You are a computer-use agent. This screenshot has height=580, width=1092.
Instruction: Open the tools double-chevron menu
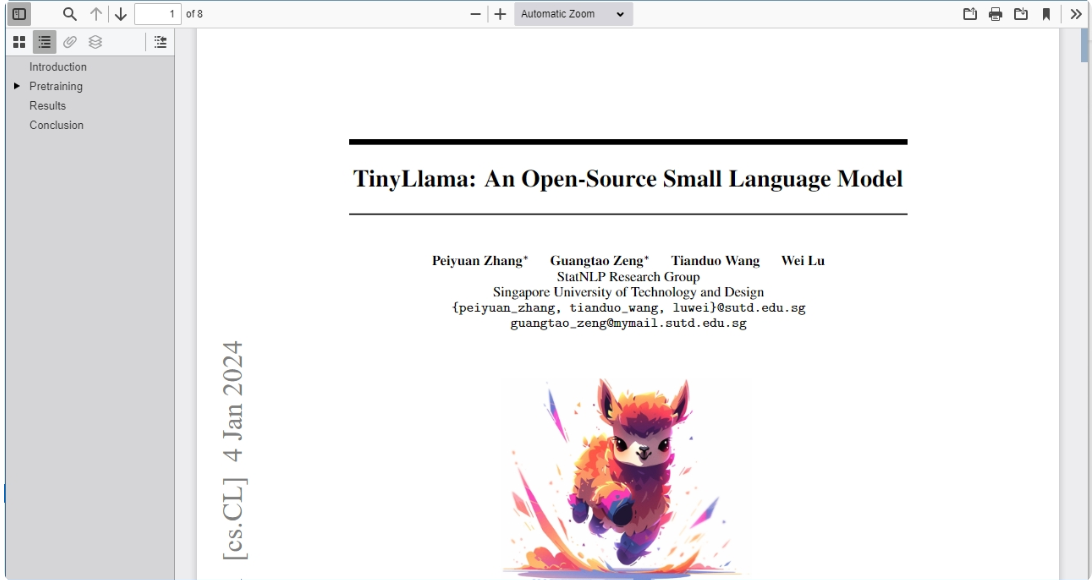coord(1076,14)
